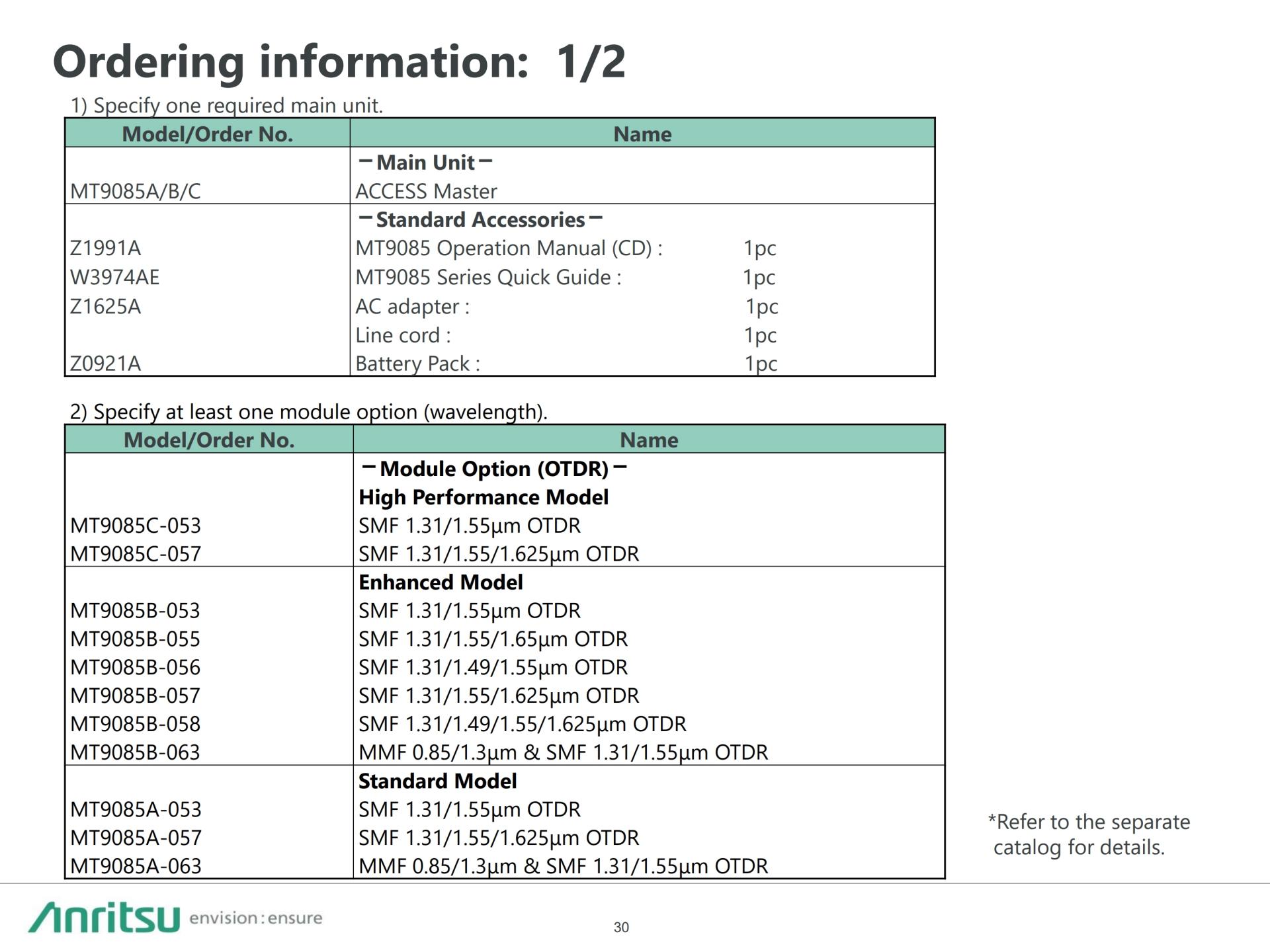
Task: Click the Standard Model section heading
Action: (437, 781)
